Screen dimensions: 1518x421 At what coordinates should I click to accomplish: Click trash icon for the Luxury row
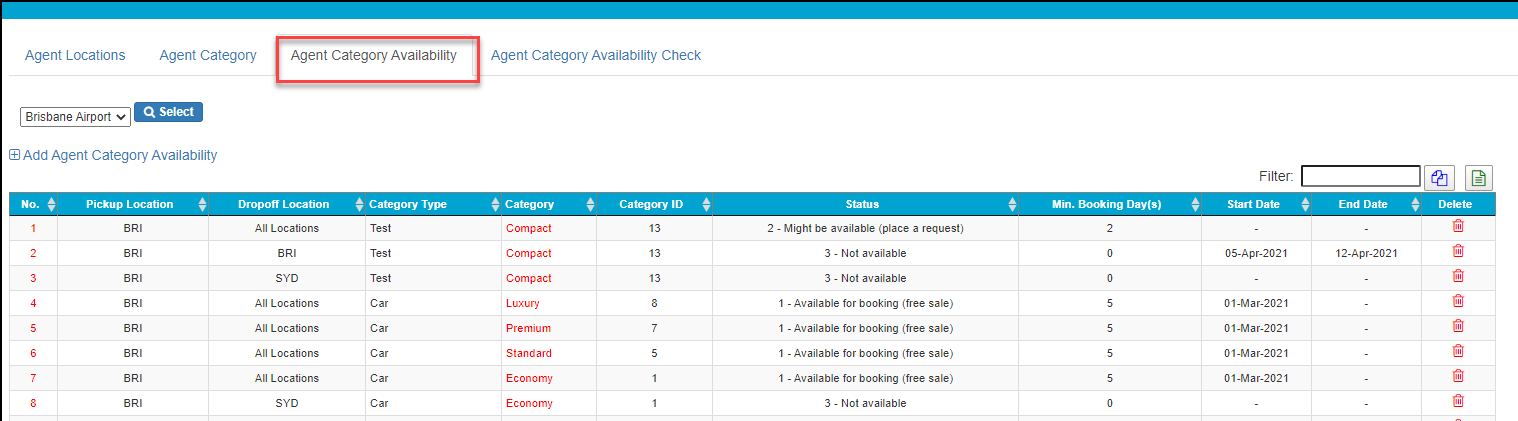[x=1457, y=302]
